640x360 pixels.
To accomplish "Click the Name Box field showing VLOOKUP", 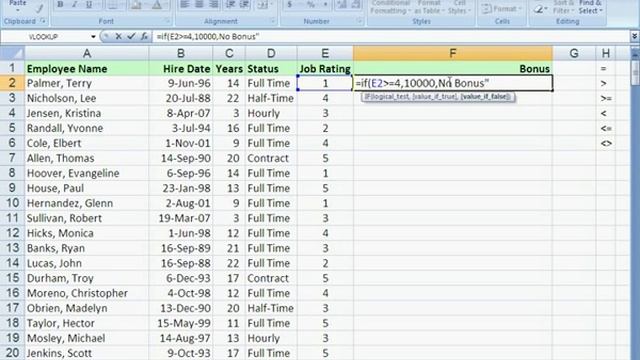I will pos(45,37).
